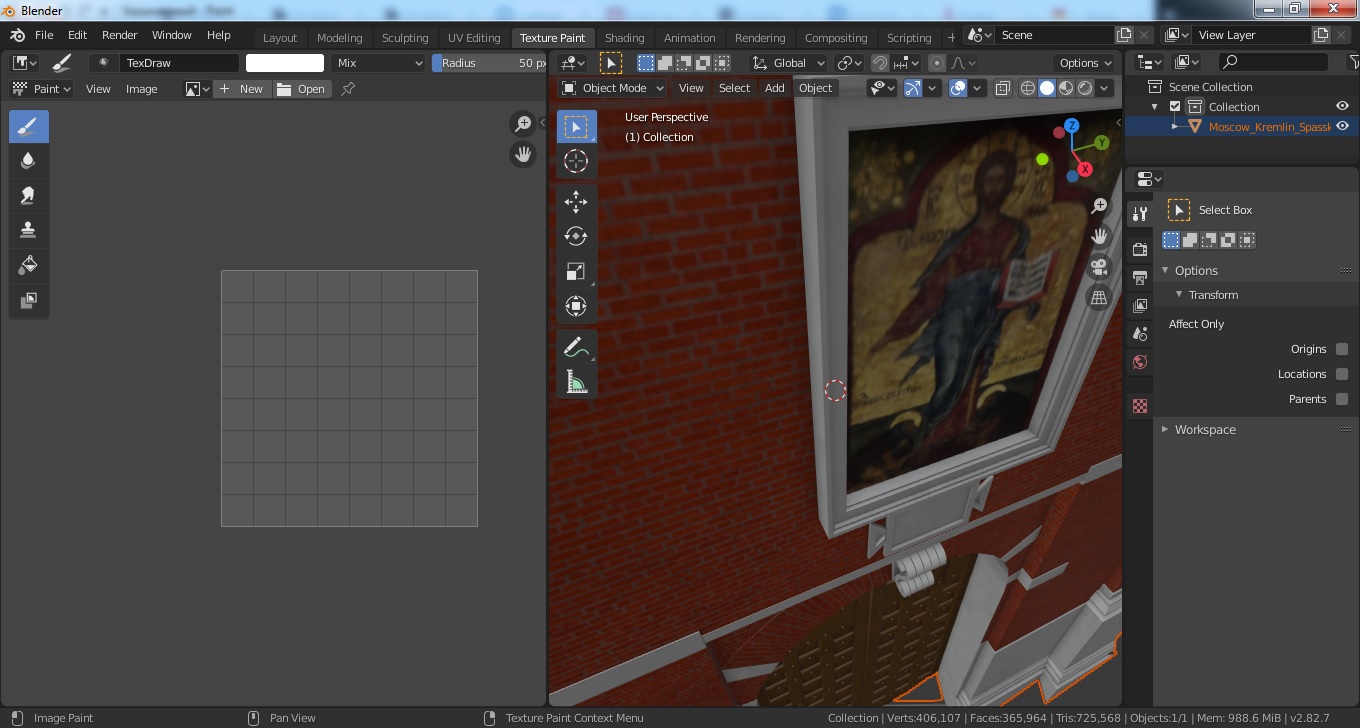Click the viewport pan hand icon
Viewport: 1360px width, 728px height.
tap(1098, 236)
